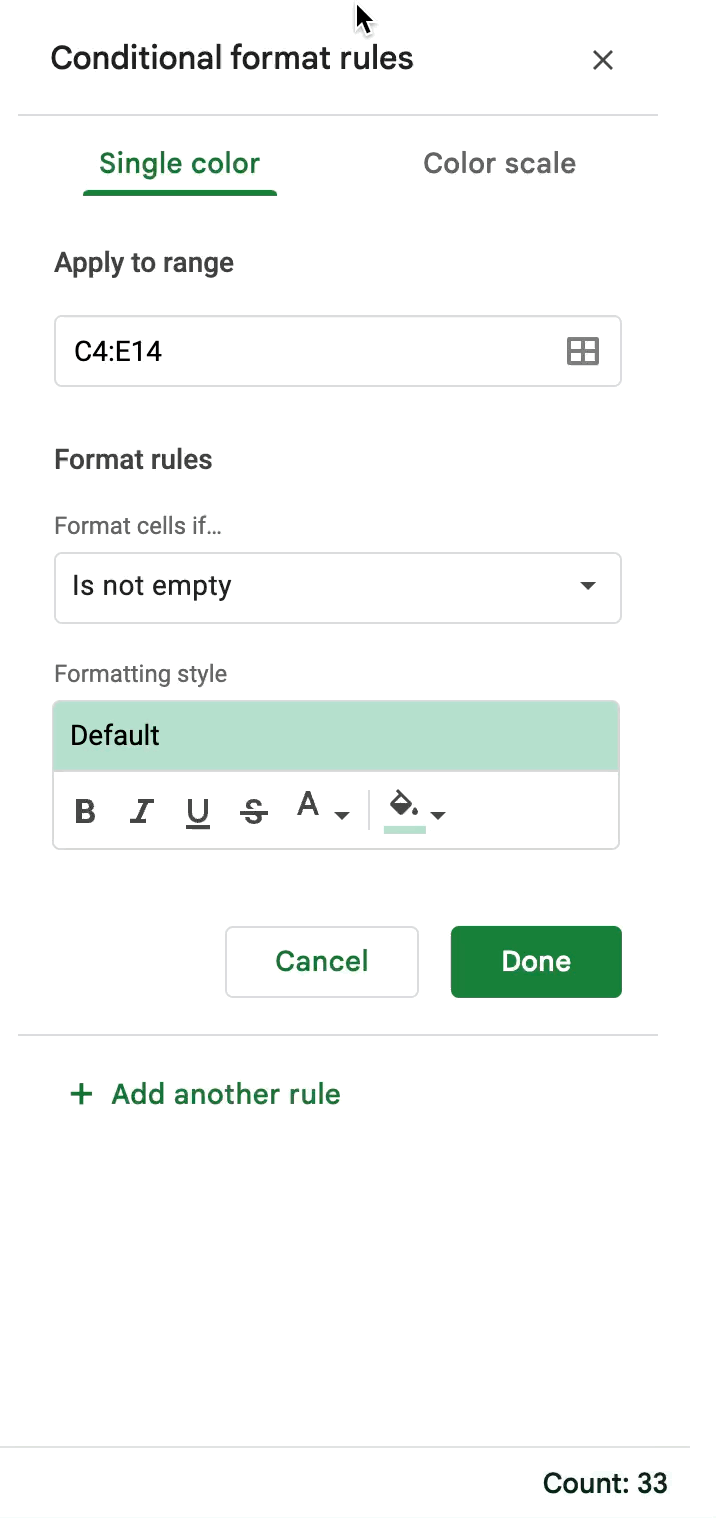Select the Default formatting style preview
The height and width of the screenshot is (1518, 716).
pyautogui.click(x=336, y=736)
